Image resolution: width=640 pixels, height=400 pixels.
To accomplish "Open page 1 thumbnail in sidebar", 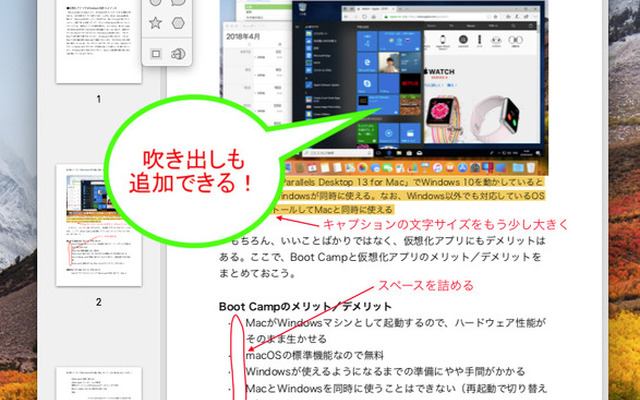I will point(99,41).
